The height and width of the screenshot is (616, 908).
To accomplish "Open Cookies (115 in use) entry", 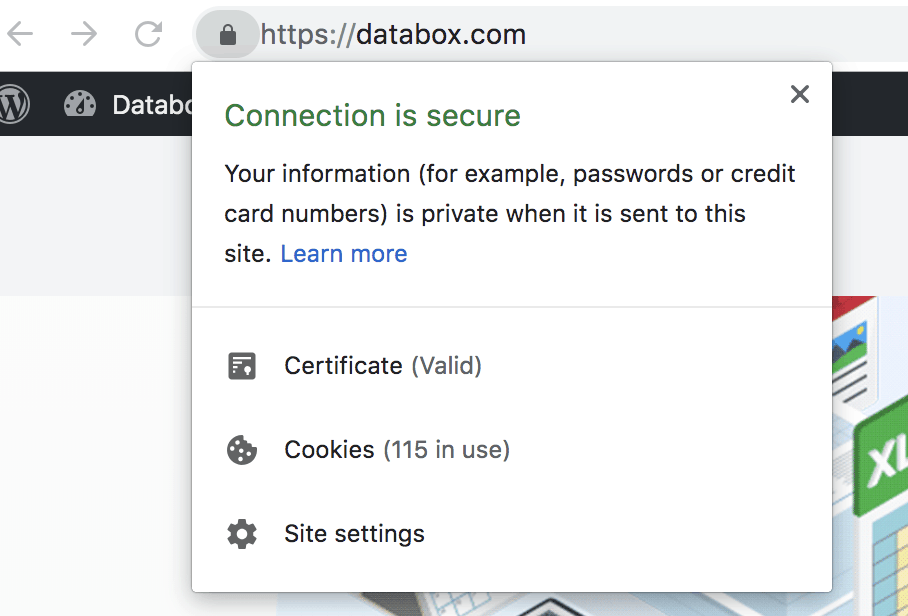I will point(397,450).
